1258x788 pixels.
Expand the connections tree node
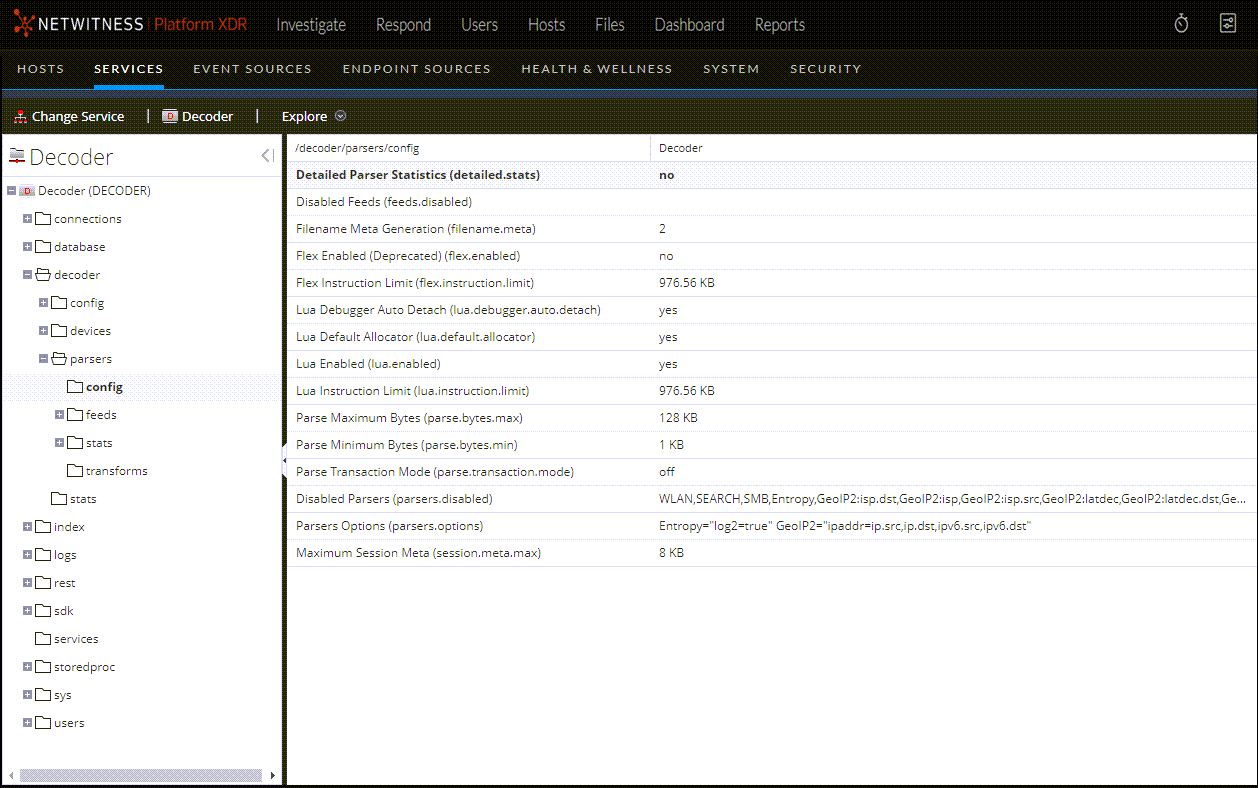coord(27,218)
